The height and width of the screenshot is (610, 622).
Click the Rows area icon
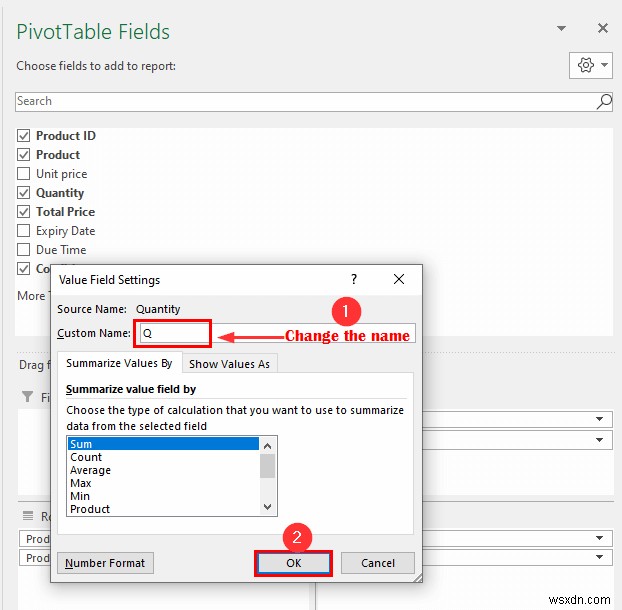tap(28, 516)
